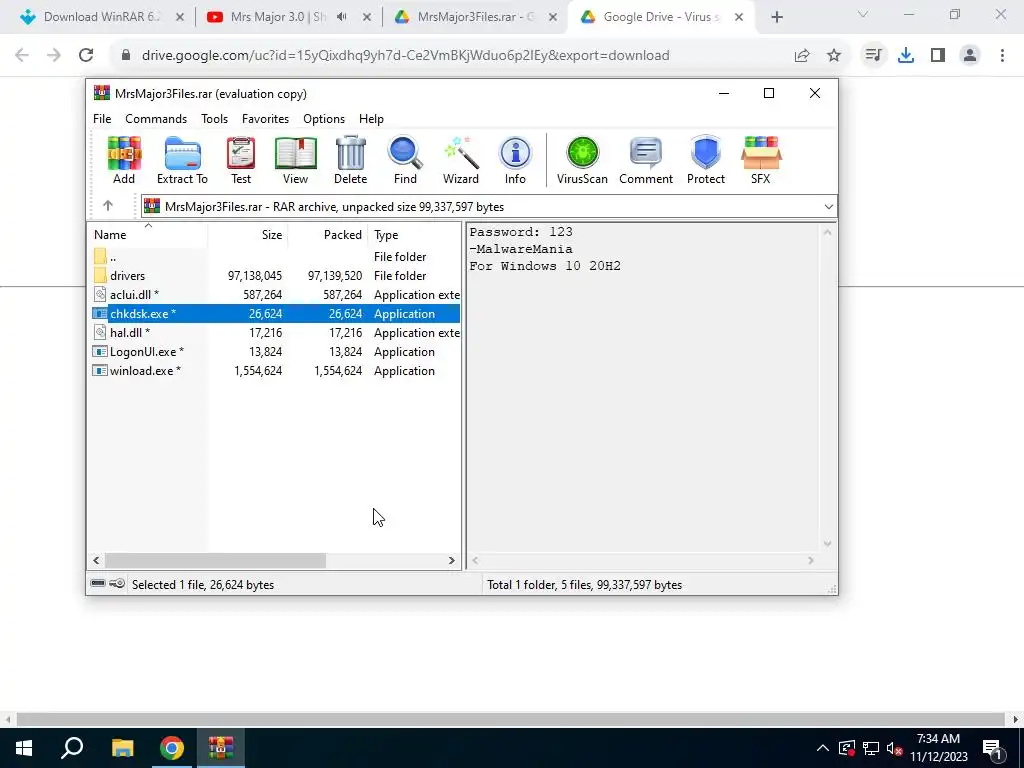Mute the Mrs Major 3.0 tab audio
The image size is (1024, 768).
(x=342, y=17)
